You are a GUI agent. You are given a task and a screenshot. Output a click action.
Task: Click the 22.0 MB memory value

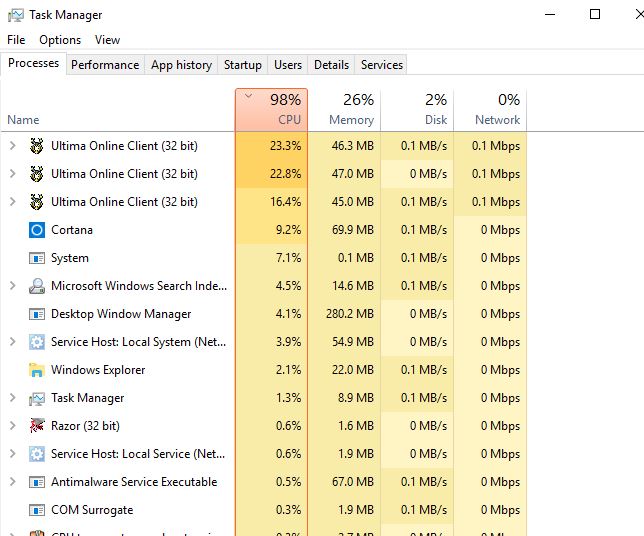[x=353, y=370]
